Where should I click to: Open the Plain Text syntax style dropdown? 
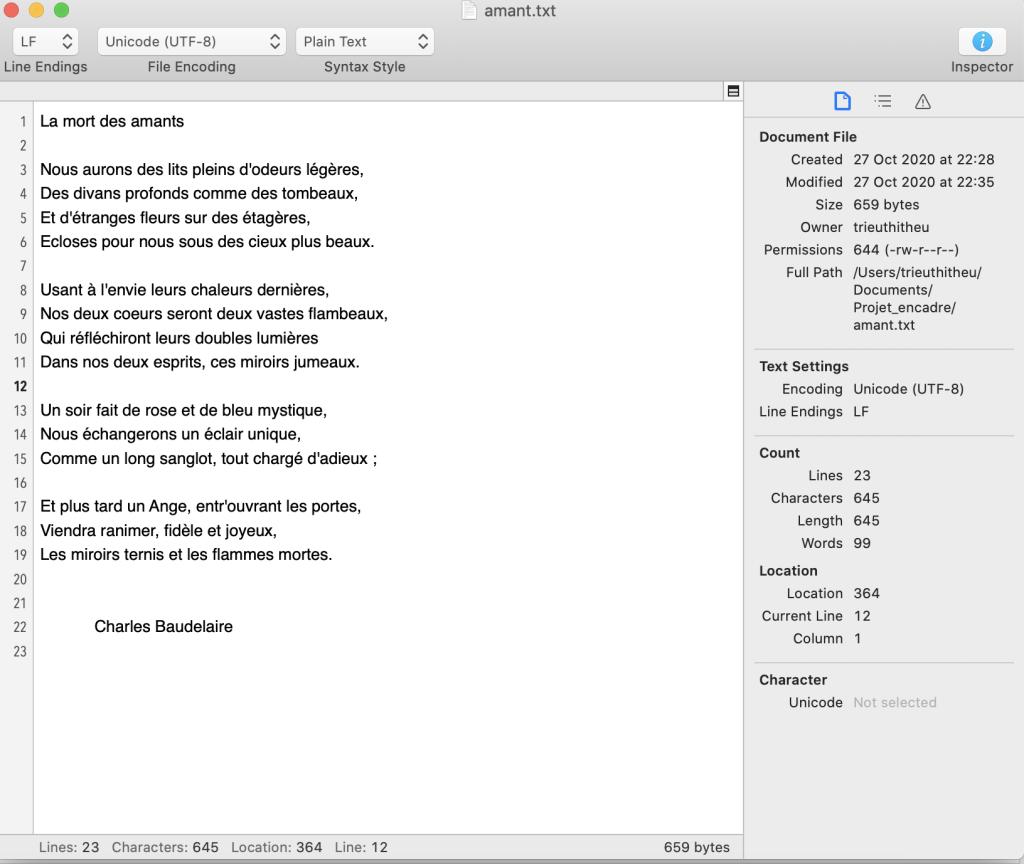(365, 42)
